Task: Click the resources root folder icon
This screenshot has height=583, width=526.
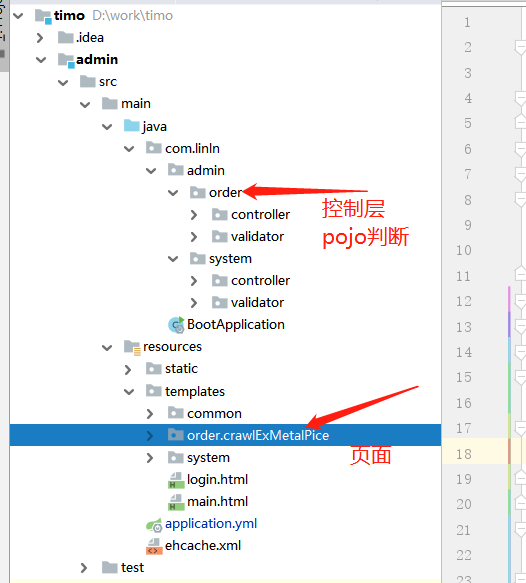Action: point(132,347)
